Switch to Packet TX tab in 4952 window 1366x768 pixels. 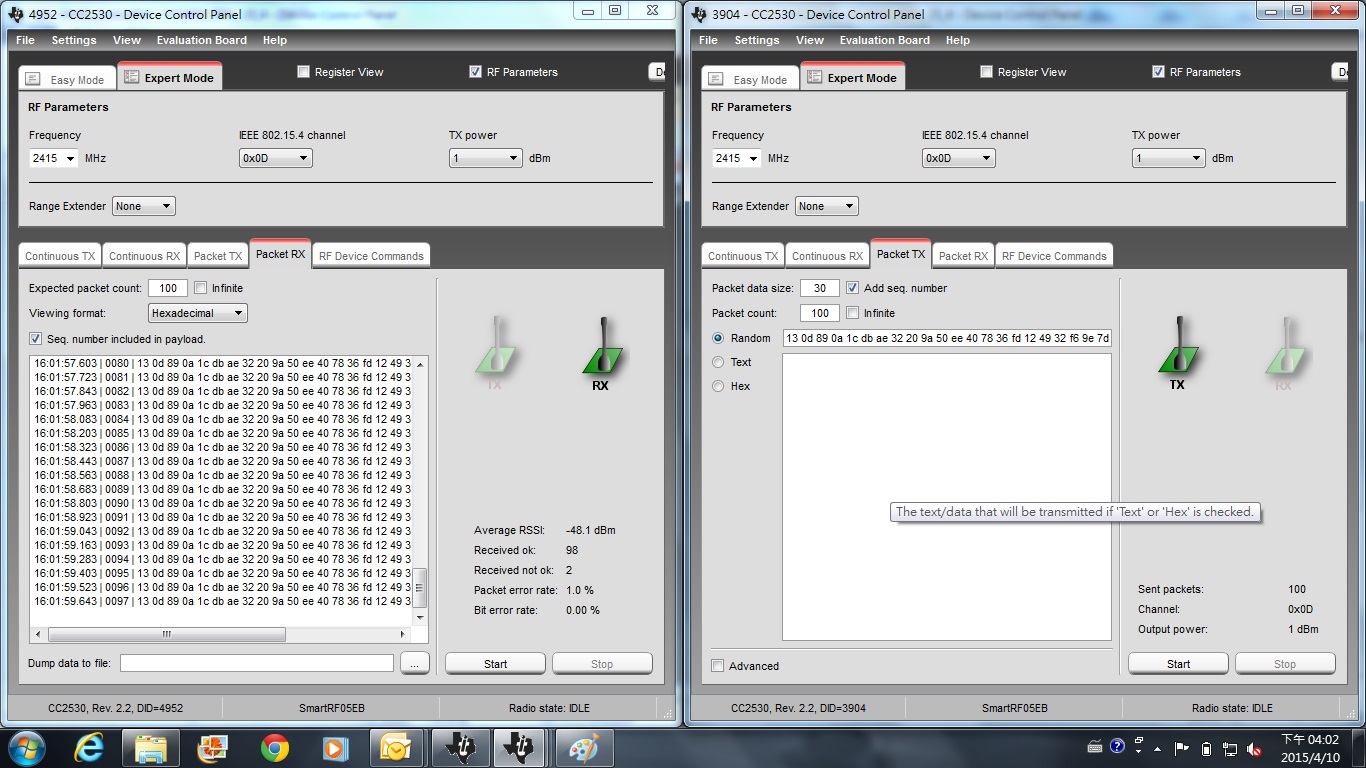click(x=218, y=256)
